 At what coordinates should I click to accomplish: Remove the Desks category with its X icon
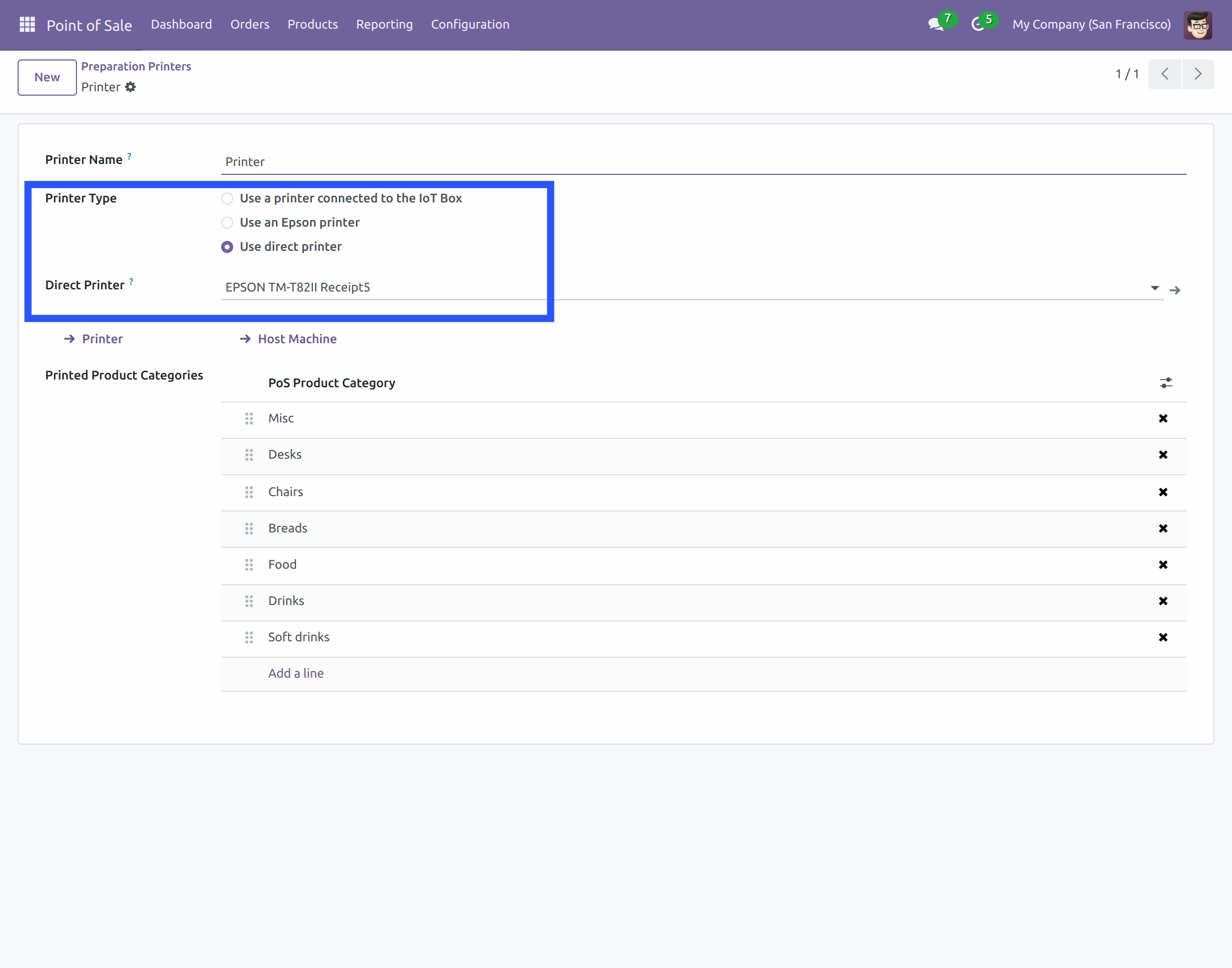[x=1163, y=454]
